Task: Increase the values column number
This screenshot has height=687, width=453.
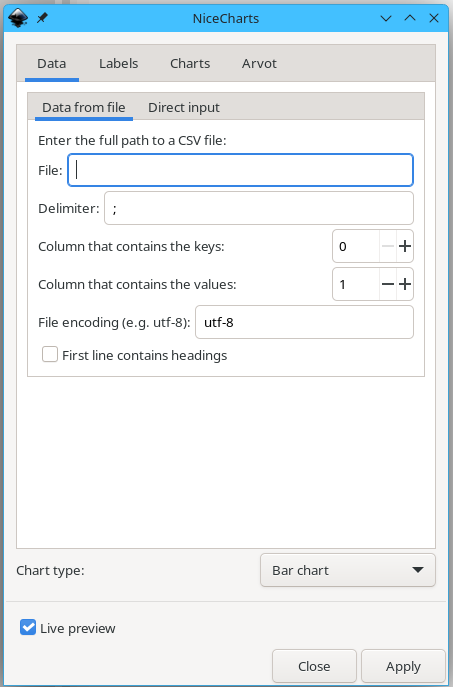Action: tap(405, 284)
